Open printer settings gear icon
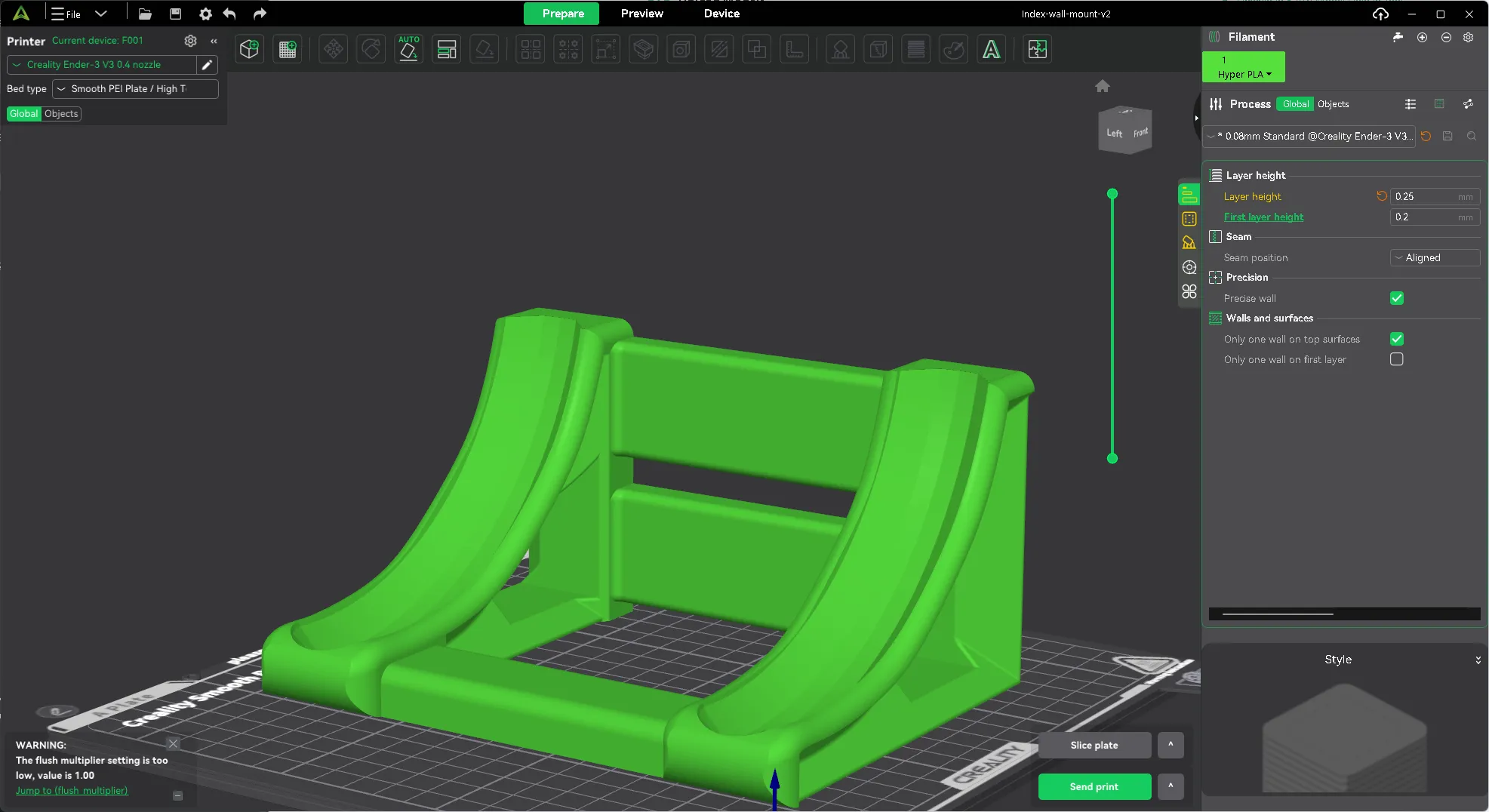Image resolution: width=1489 pixels, height=812 pixels. pyautogui.click(x=190, y=41)
